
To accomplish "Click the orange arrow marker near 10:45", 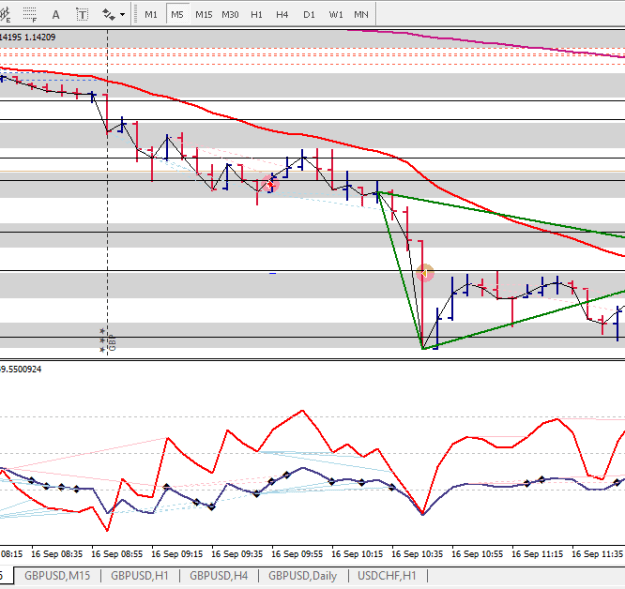I will point(425,273).
